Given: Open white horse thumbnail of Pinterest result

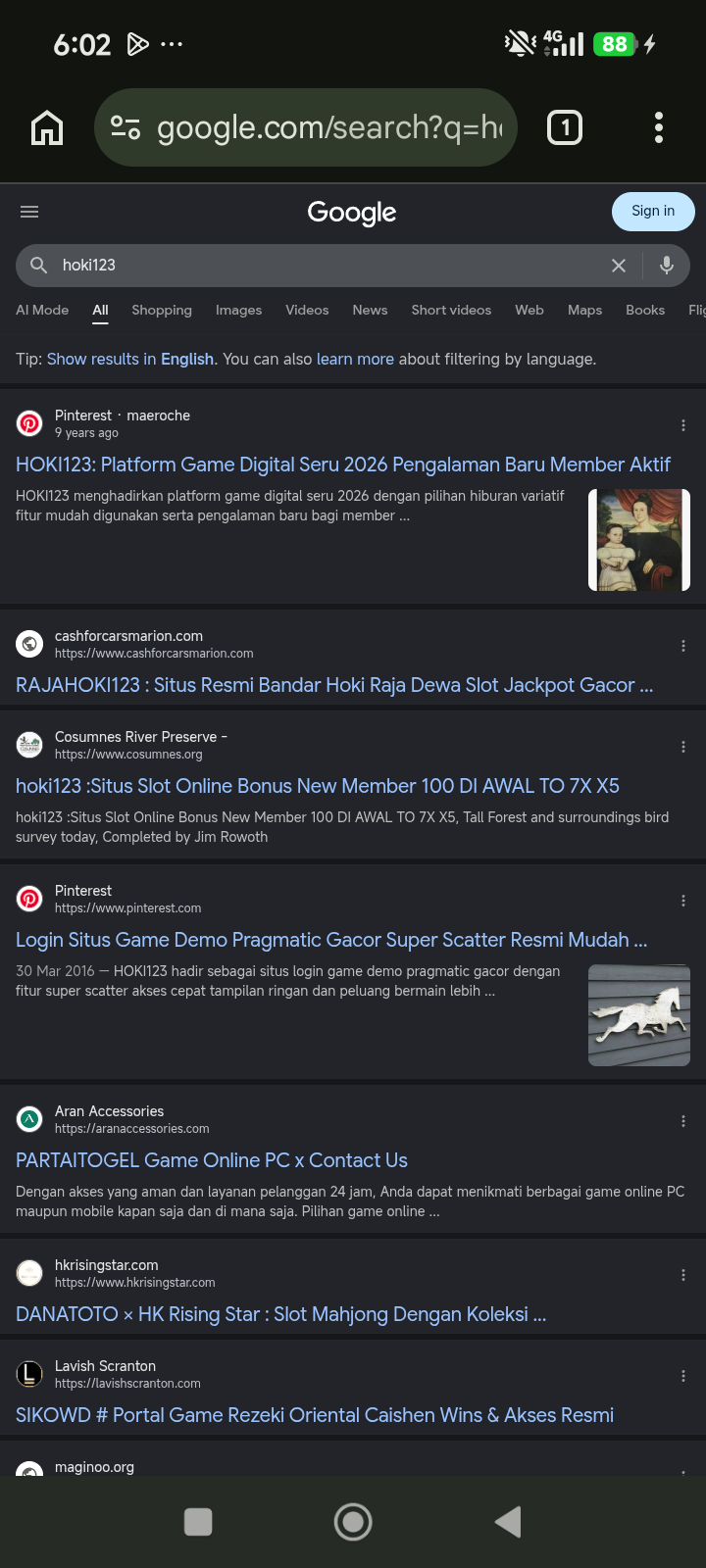Looking at the screenshot, I should pyautogui.click(x=639, y=1015).
